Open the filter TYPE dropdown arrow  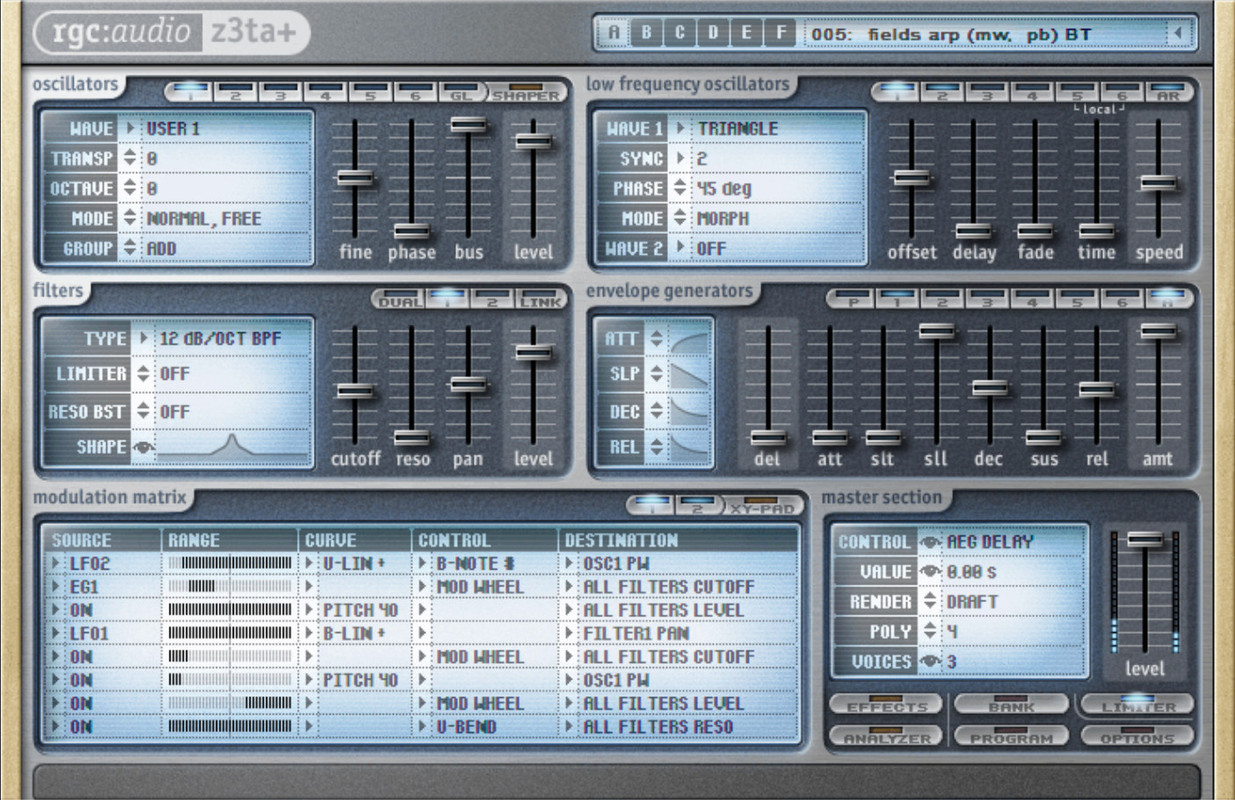[143, 339]
